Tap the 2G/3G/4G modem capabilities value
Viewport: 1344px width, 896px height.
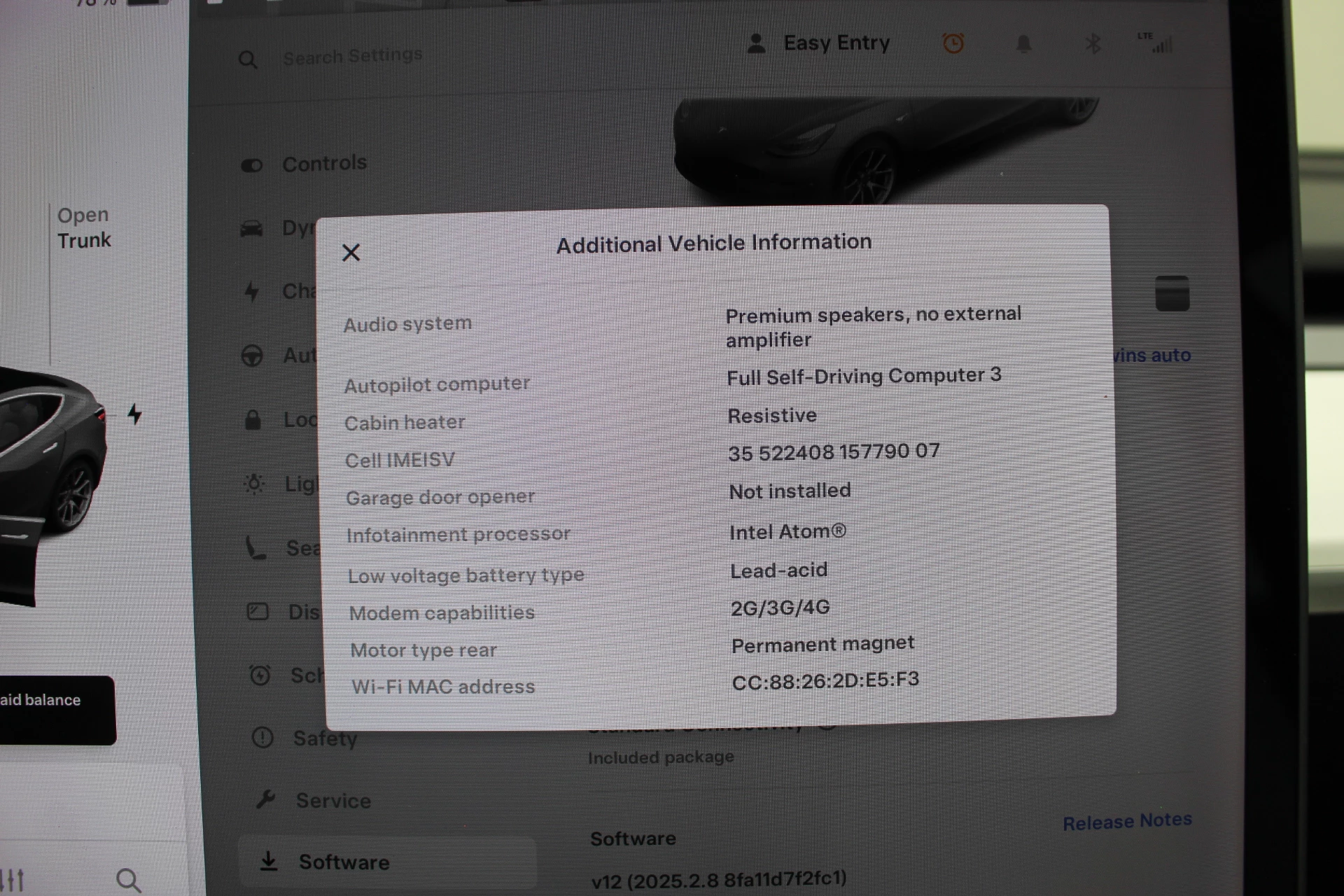pyautogui.click(x=780, y=608)
